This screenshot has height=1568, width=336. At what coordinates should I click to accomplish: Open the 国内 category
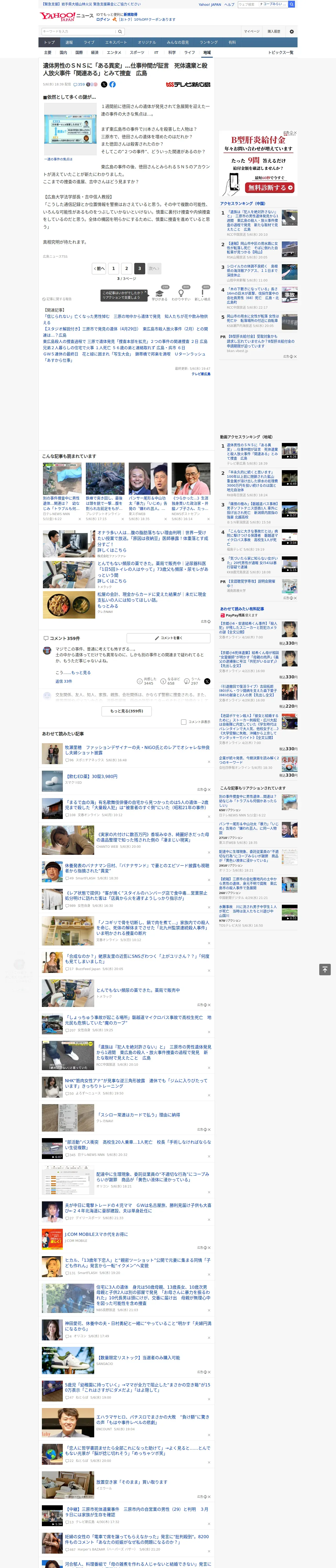click(x=63, y=52)
